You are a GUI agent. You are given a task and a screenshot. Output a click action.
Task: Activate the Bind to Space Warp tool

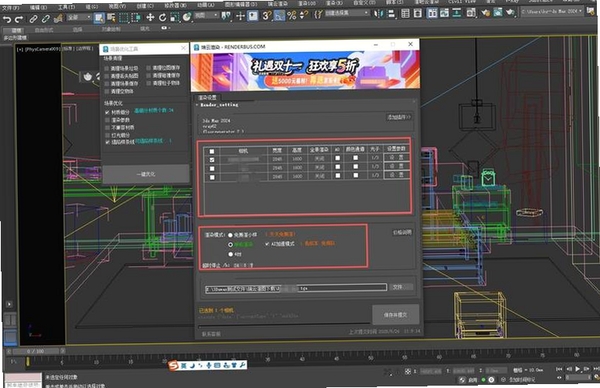[x=58, y=18]
